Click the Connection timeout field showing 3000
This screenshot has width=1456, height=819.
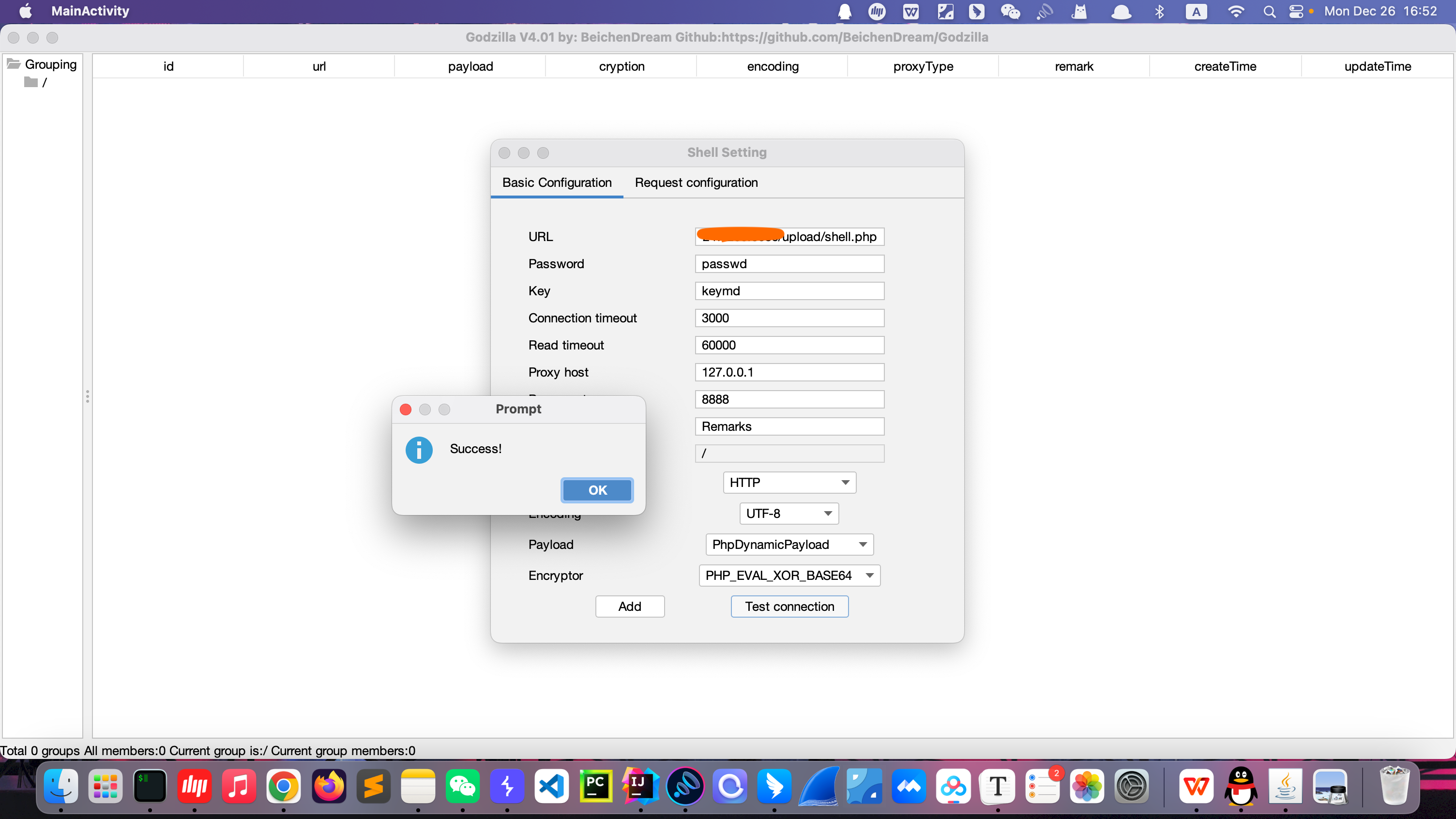(789, 318)
